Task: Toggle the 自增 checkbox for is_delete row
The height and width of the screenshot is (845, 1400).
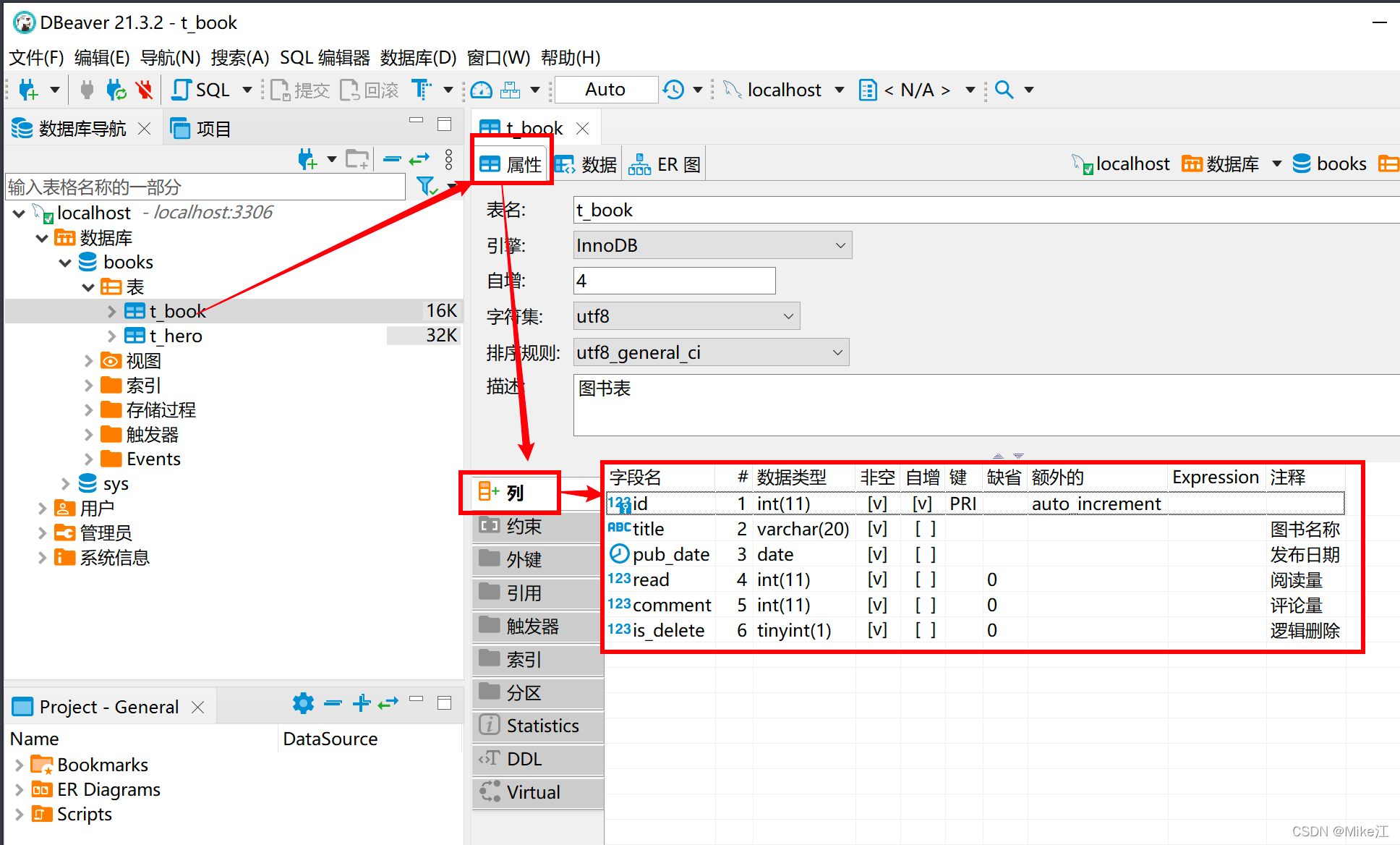Action: 925,630
